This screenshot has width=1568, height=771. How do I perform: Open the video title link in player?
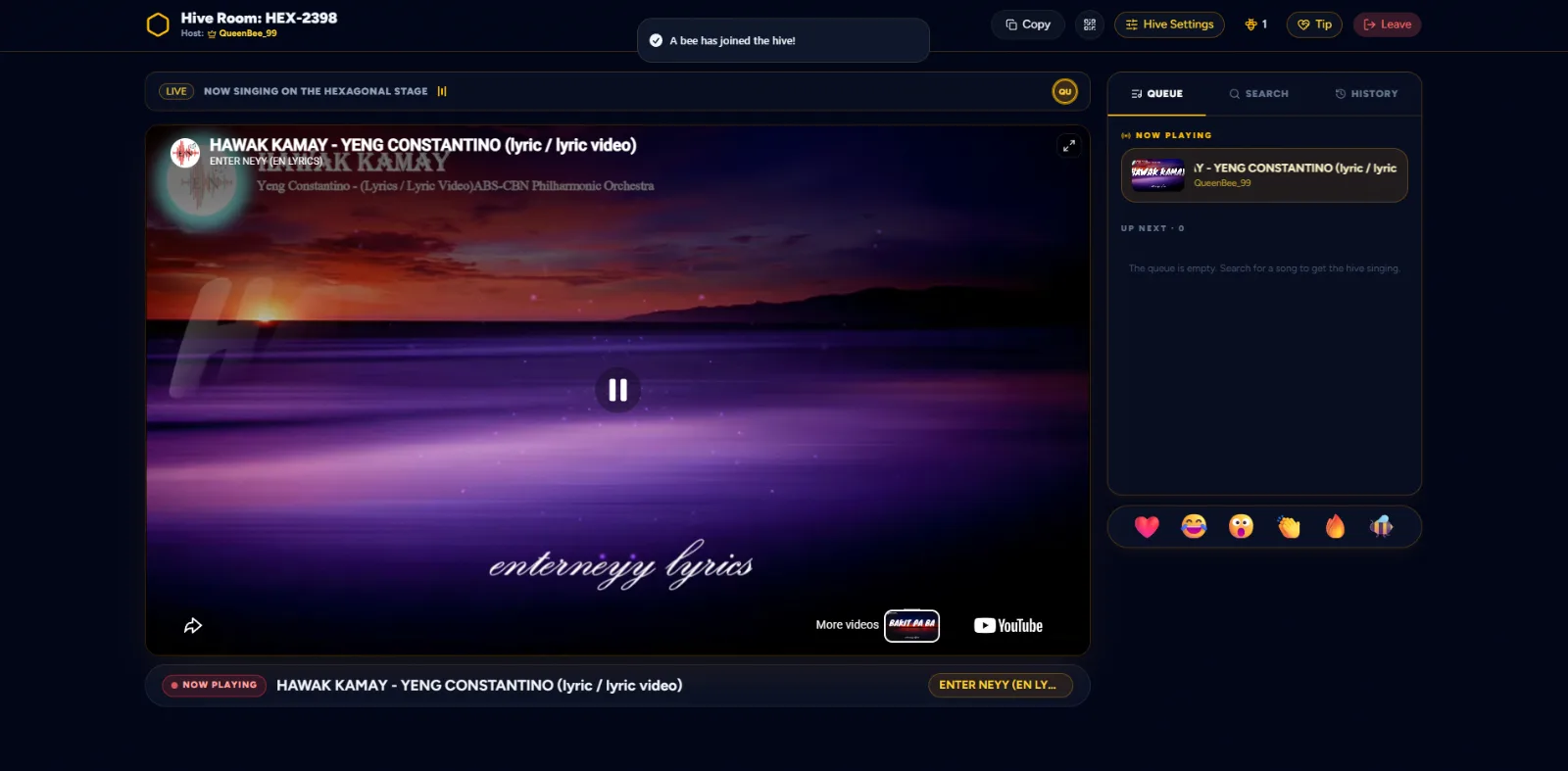422,145
